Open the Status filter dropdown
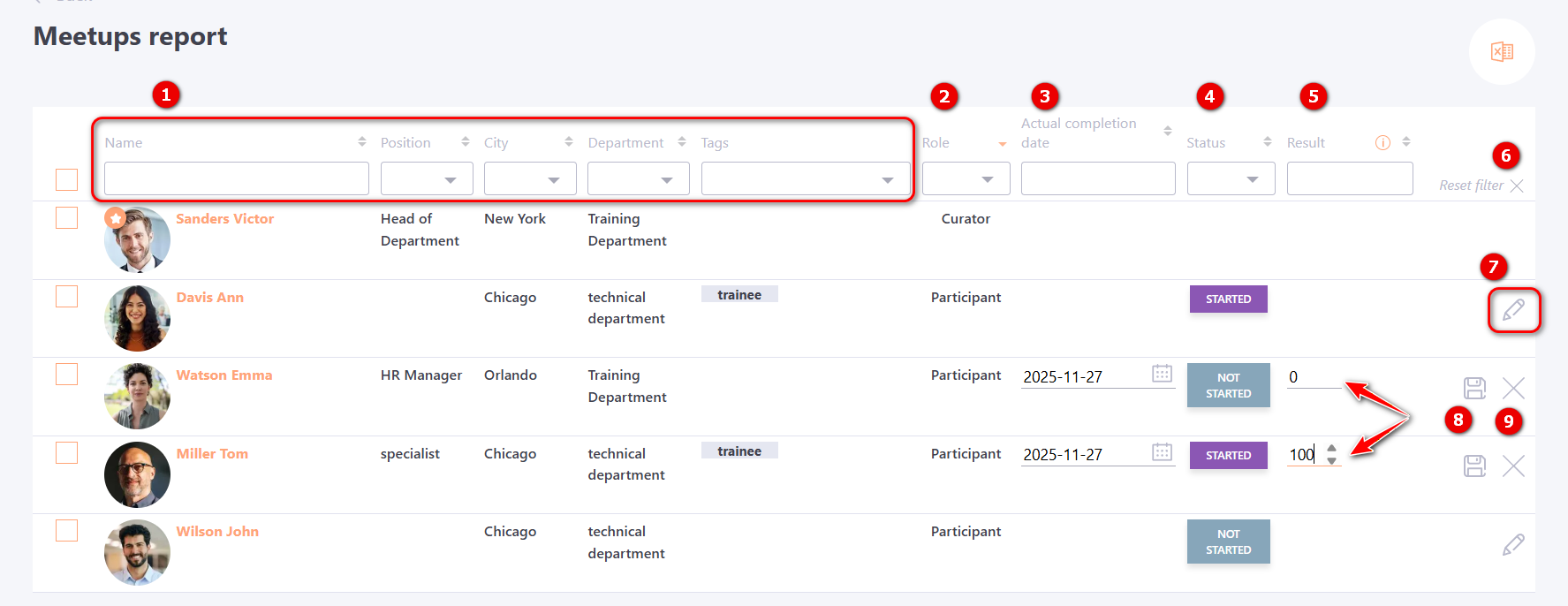Screen dimensions: 1568x606 coord(1231,179)
